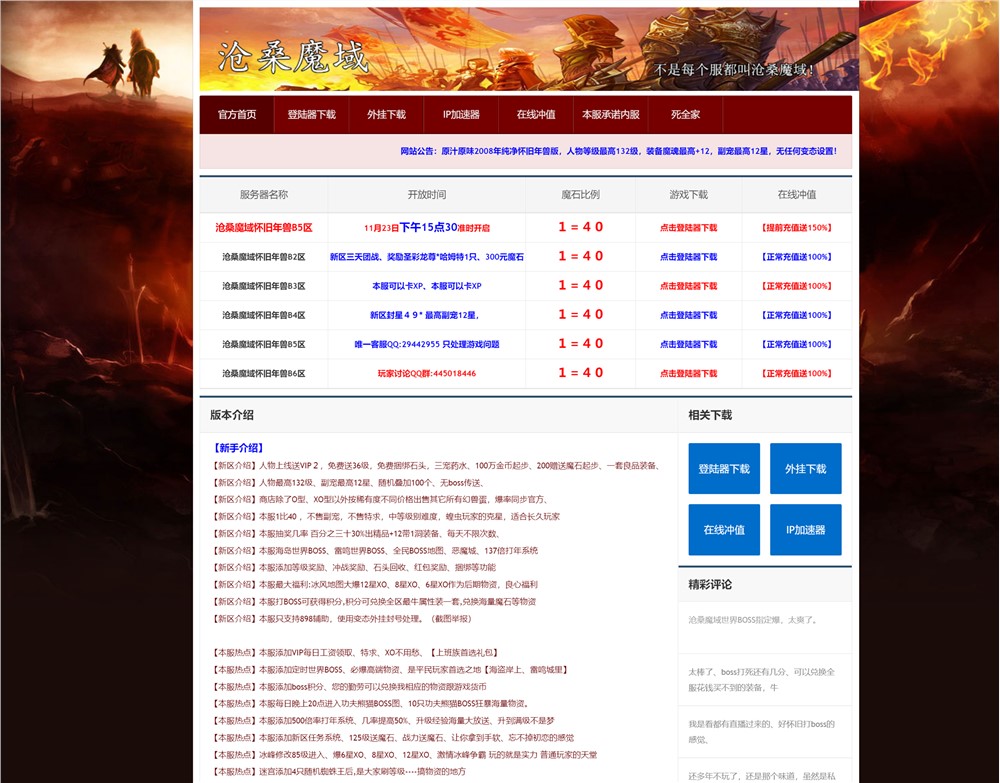Image resolution: width=1000 pixels, height=783 pixels.
Task: Click the blue 网站公告 announcement text
Action: tap(617, 152)
